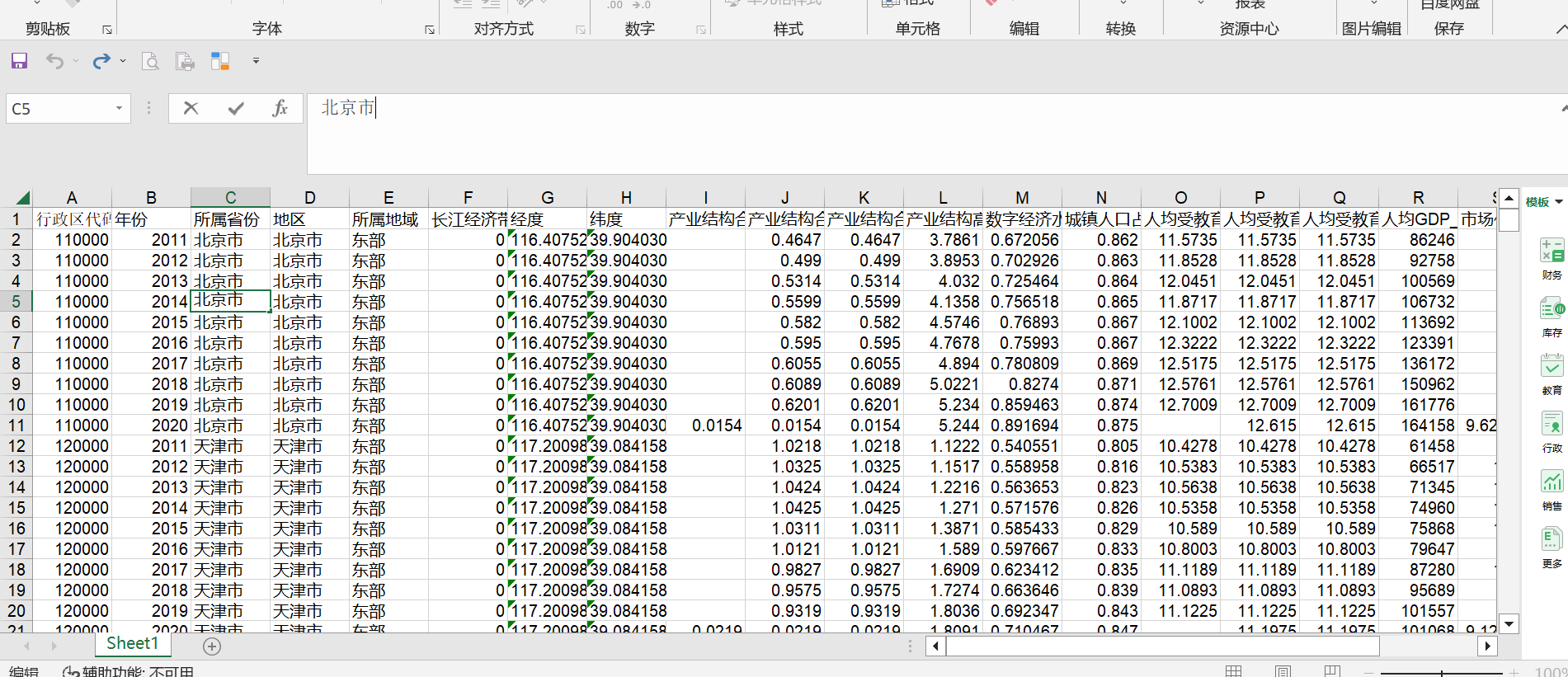Screen dimensions: 1568x677
Task: Click the Select All corner triangle
Action: tap(22, 198)
